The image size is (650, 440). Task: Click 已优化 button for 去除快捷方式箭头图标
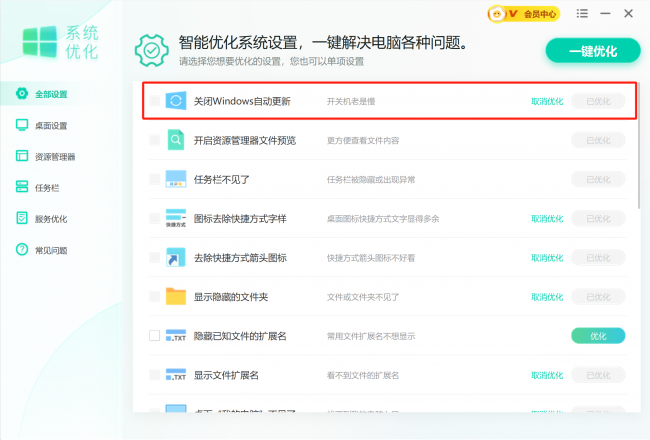click(x=598, y=258)
